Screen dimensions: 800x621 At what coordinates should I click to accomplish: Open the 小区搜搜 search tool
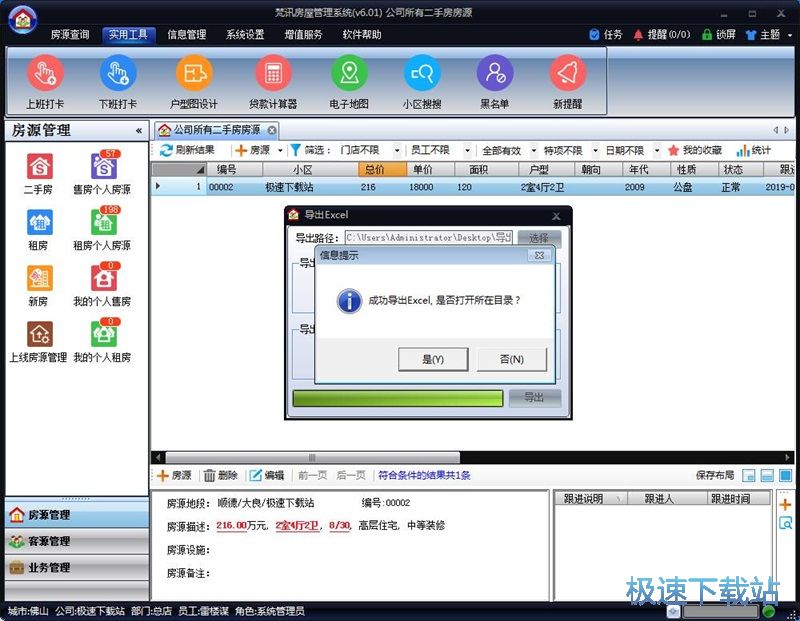(x=422, y=73)
